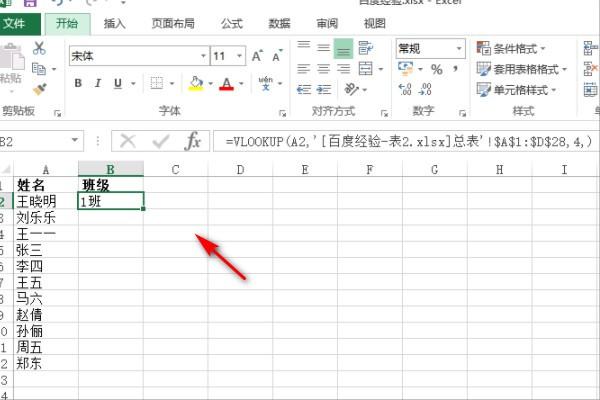The height and width of the screenshot is (400, 600).
Task: Open the Name Box dropdown arrow
Action: pyautogui.click(x=75, y=140)
